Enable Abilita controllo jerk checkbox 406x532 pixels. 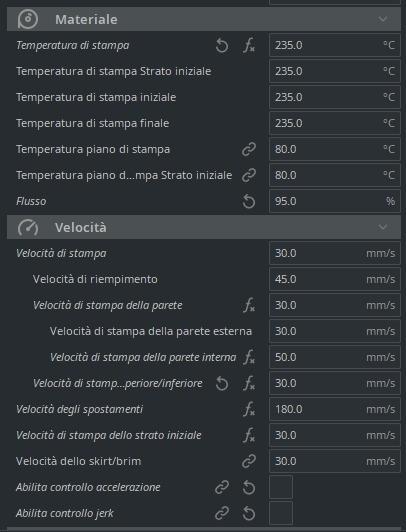[281, 513]
